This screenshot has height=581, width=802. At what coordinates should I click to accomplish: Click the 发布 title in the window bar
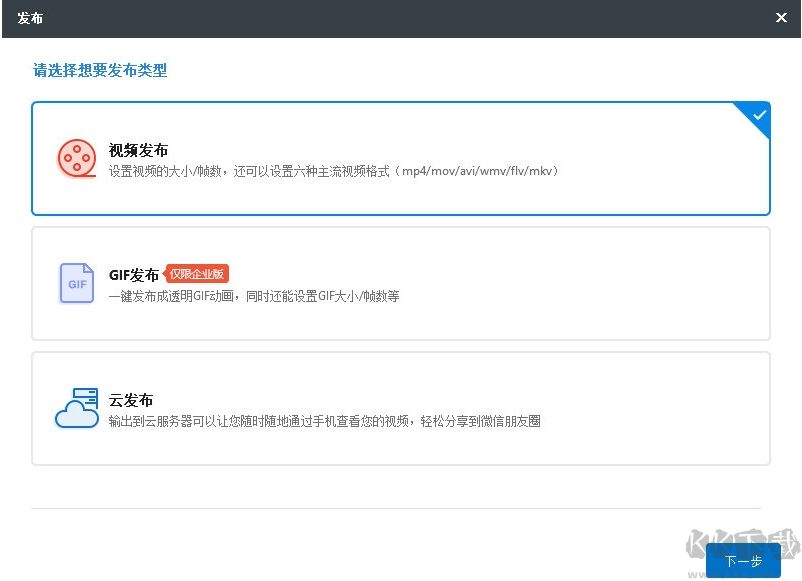tap(30, 18)
